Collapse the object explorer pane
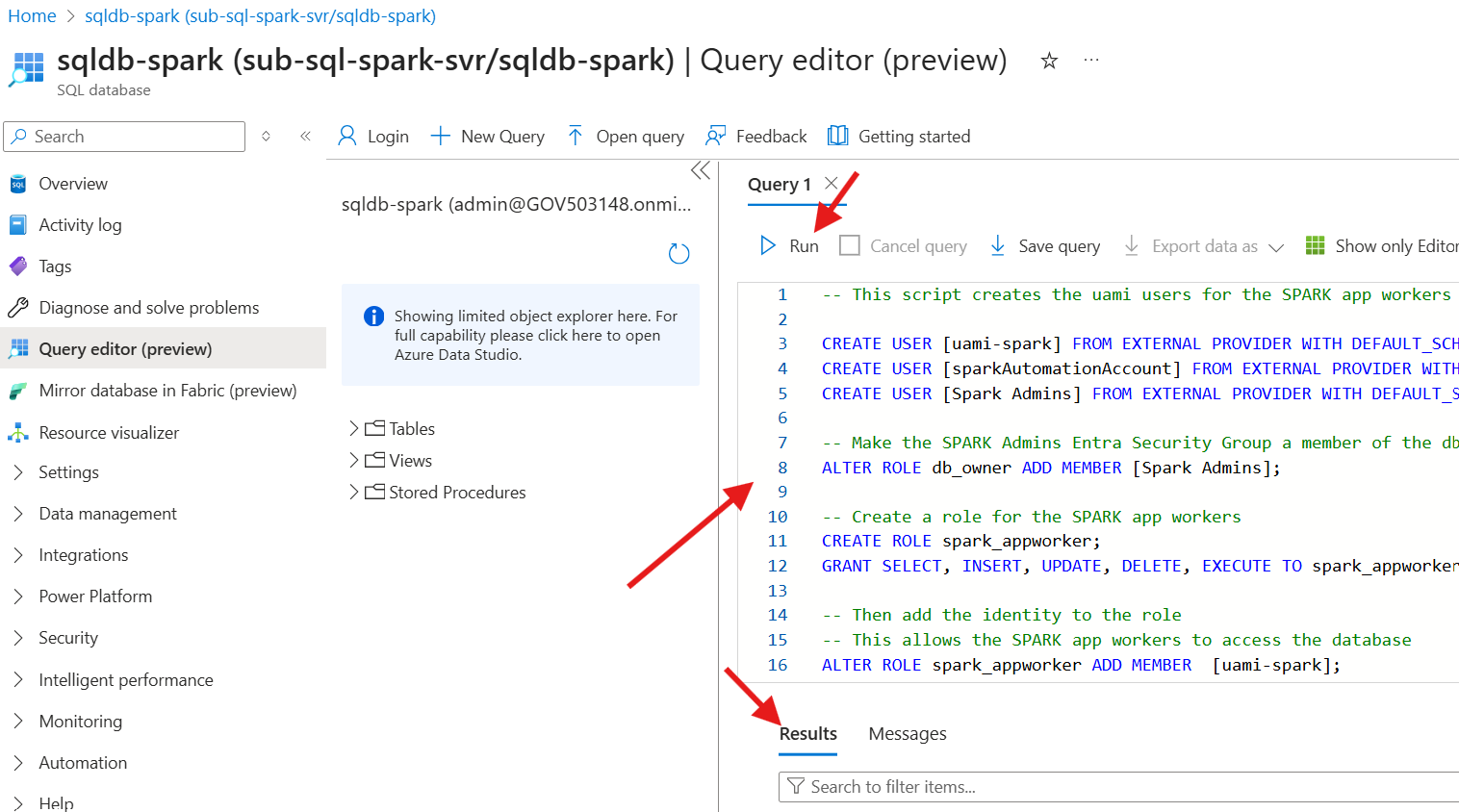 pyautogui.click(x=700, y=170)
